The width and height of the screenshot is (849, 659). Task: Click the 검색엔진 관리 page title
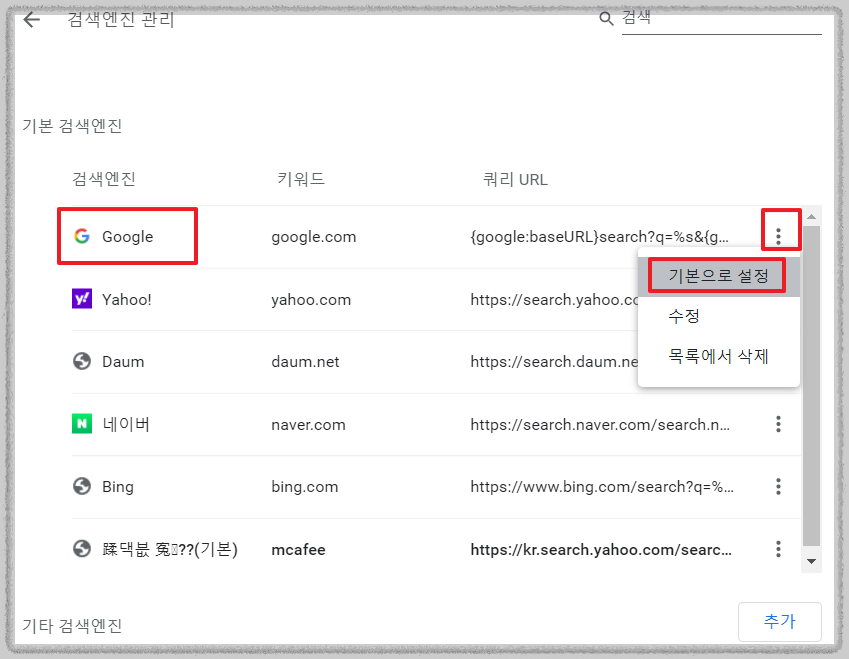click(120, 19)
